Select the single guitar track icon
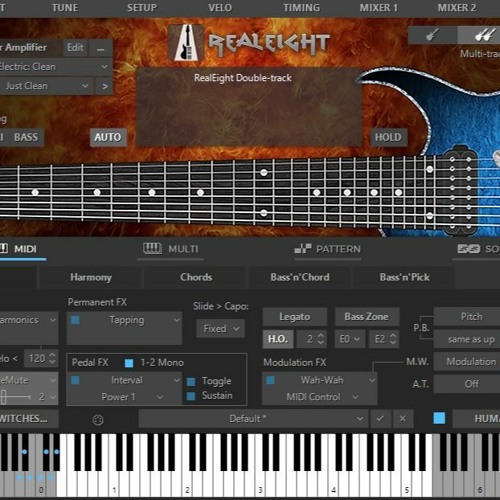The width and height of the screenshot is (500, 500). (x=432, y=35)
